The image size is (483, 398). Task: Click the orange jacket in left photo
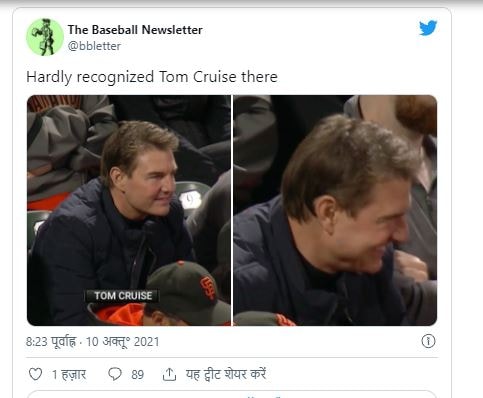pos(118,315)
